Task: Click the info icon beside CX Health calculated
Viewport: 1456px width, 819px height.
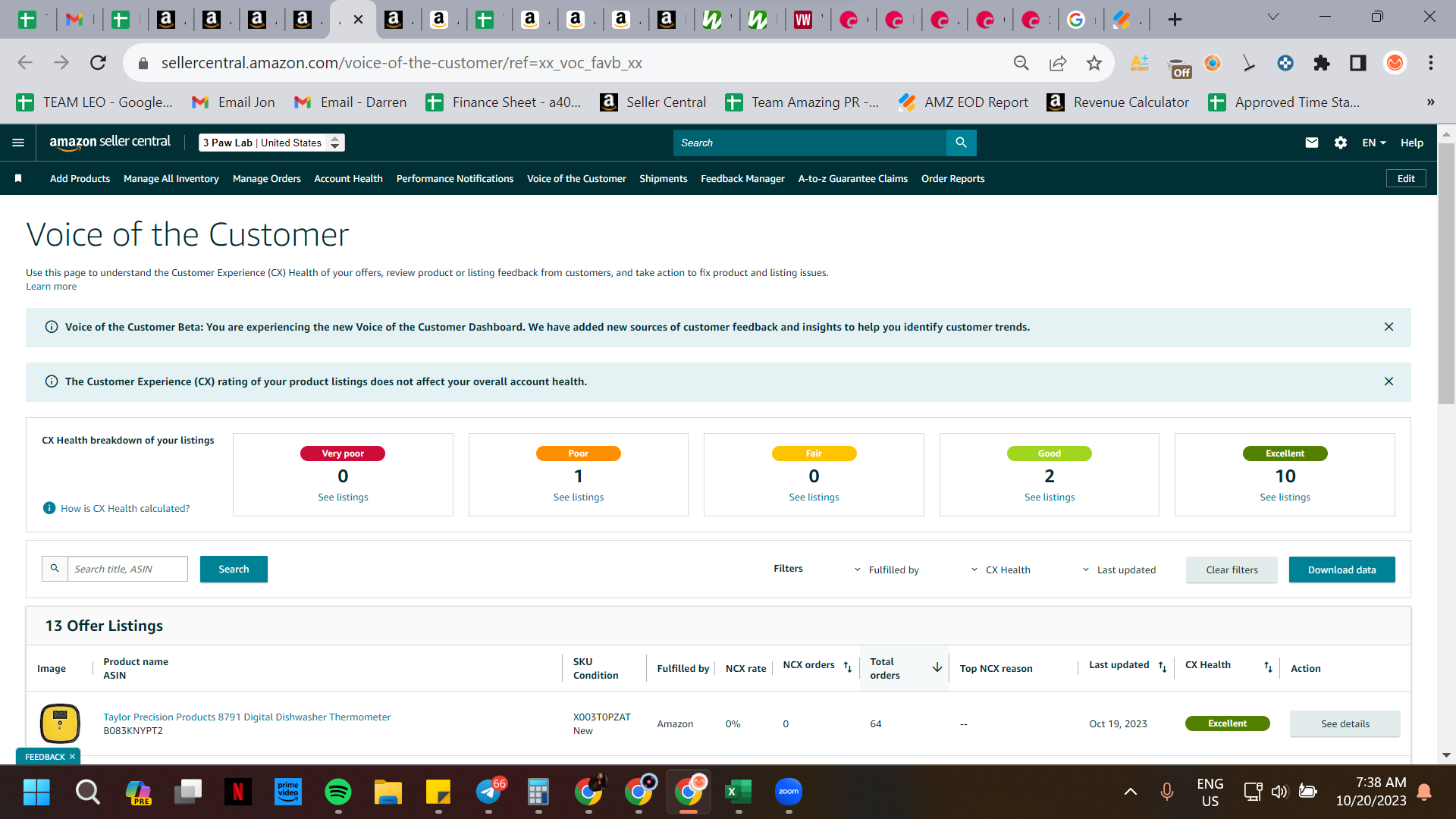Action: point(49,508)
